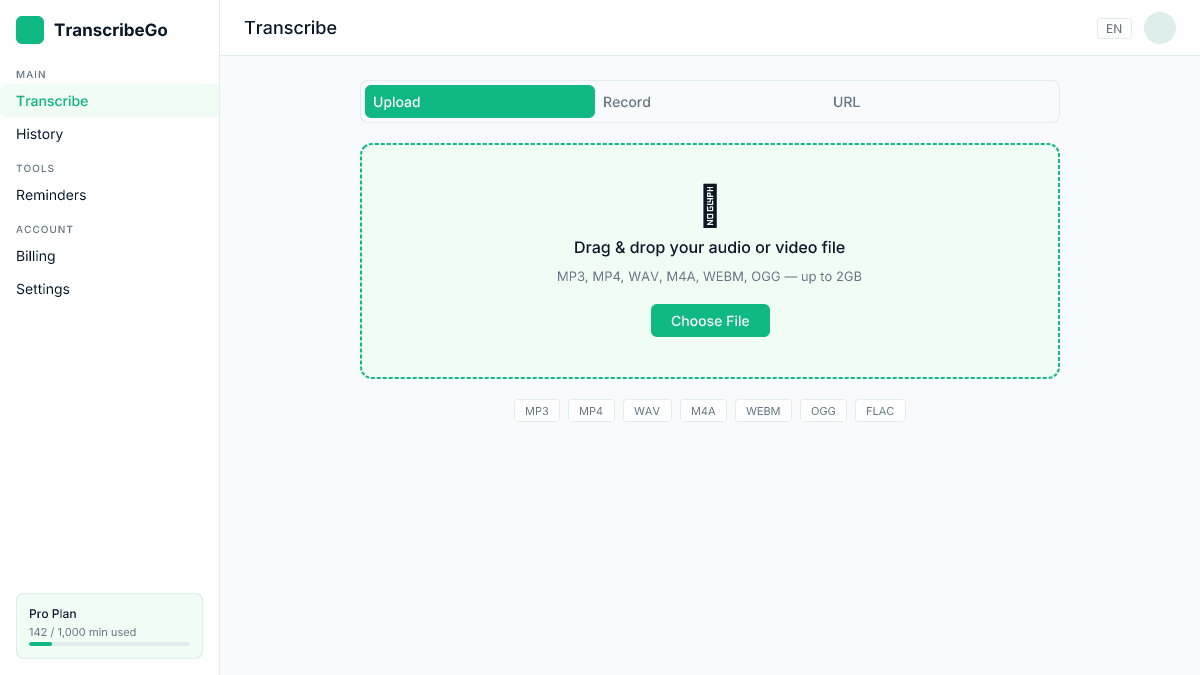The height and width of the screenshot is (675, 1200).
Task: Open Billing under Account
Action: pos(35,256)
